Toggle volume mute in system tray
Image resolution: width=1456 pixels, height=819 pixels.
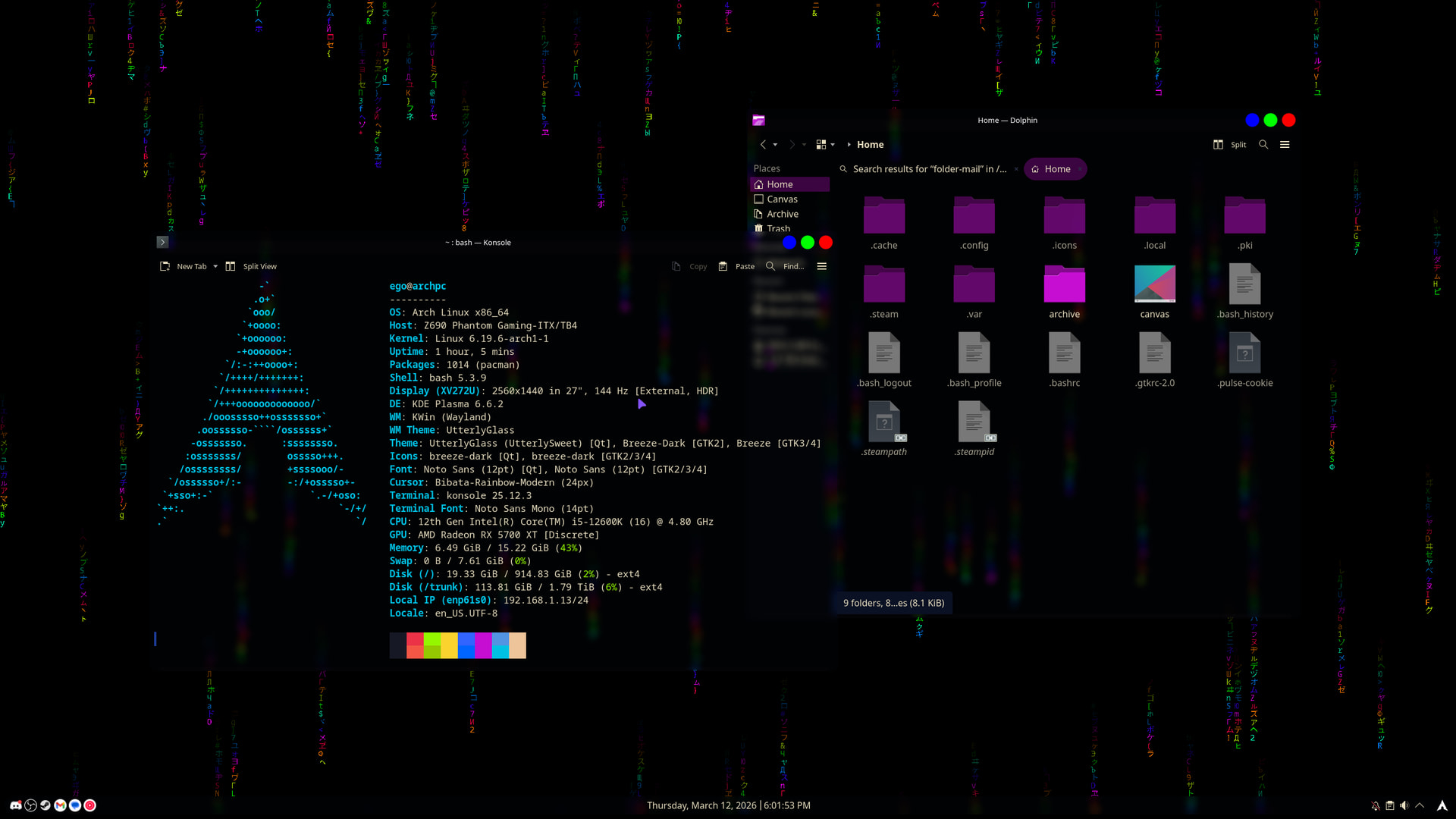point(1404,805)
